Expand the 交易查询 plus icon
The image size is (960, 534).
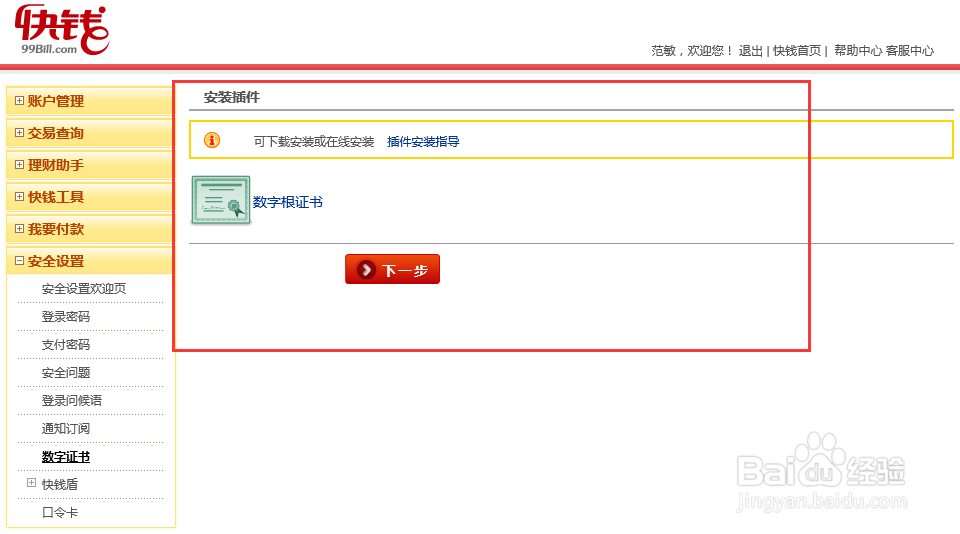[20, 132]
